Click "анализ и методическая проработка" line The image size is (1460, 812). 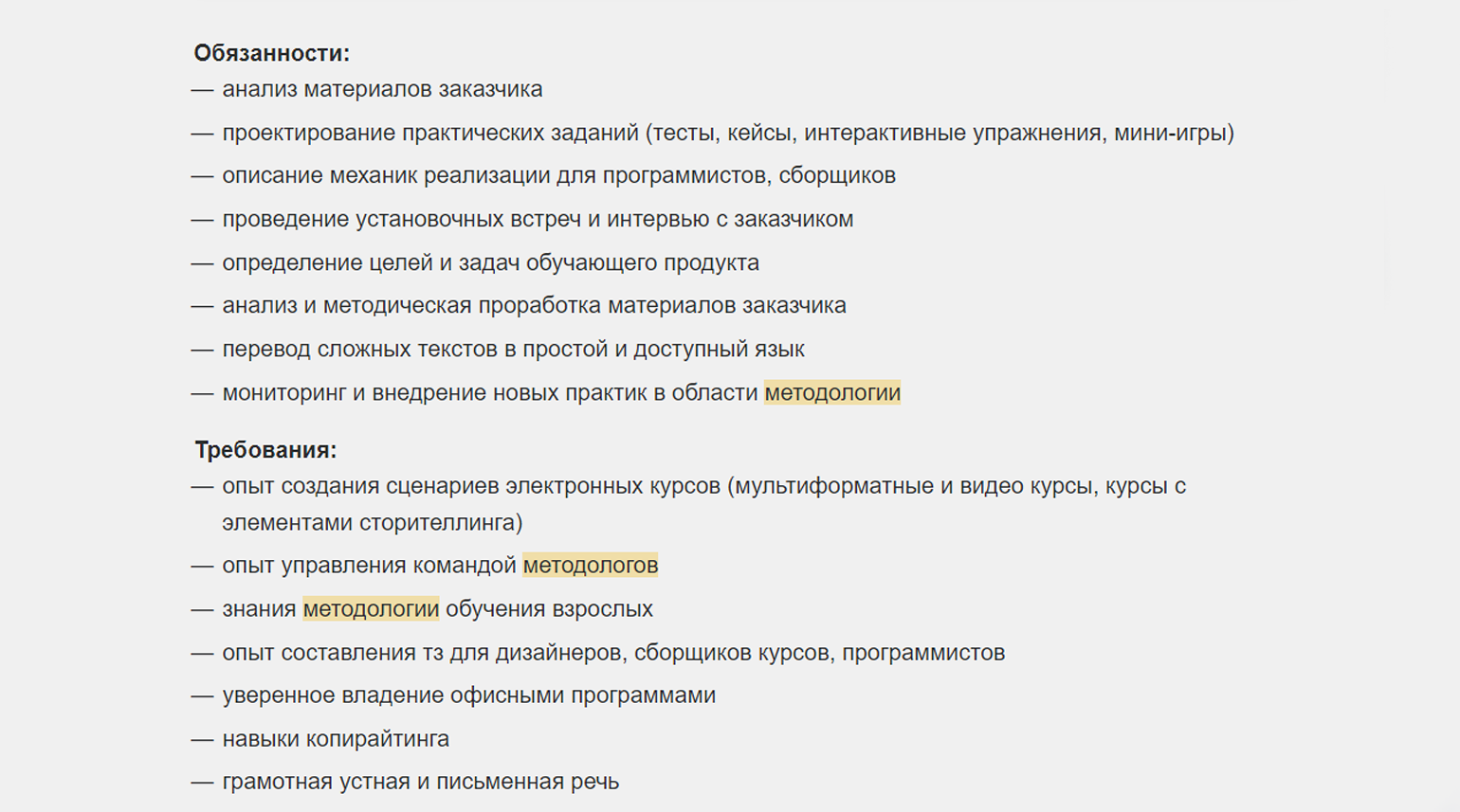coord(534,305)
